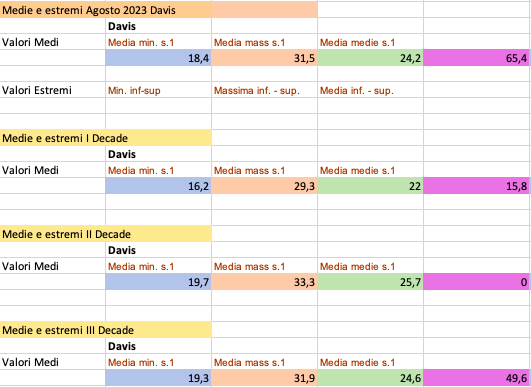This screenshot has height=387, width=531.
Task: Click the magenta cell showing 65,4
Action: (x=476, y=58)
